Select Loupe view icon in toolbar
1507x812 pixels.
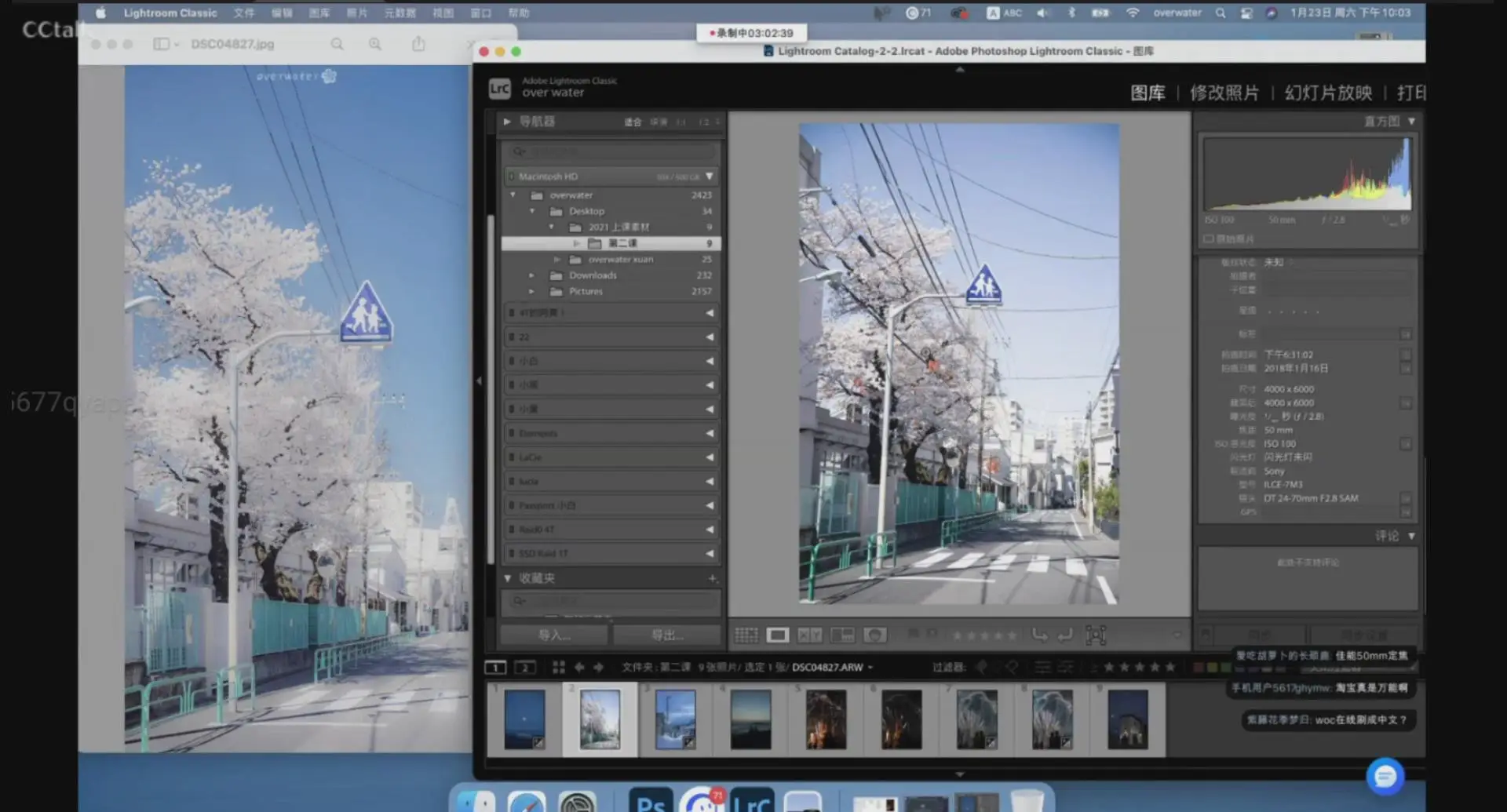tap(778, 635)
